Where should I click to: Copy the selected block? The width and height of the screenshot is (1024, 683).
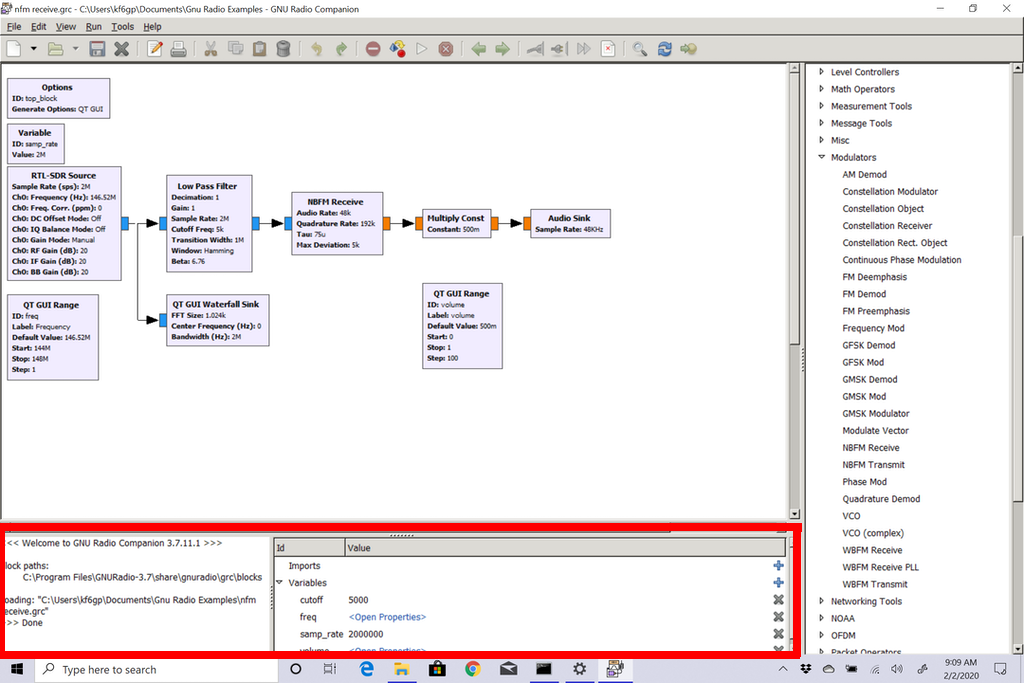235,49
